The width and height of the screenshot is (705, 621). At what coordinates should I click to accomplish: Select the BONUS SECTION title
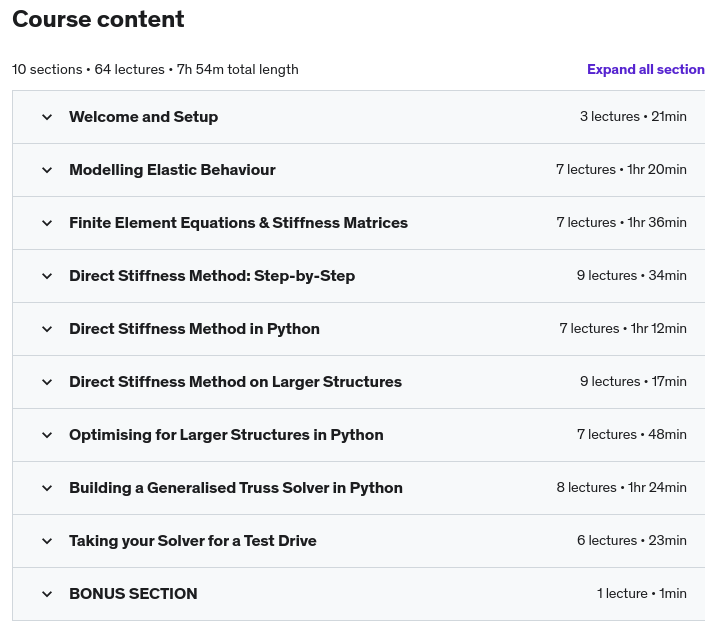[x=133, y=594]
